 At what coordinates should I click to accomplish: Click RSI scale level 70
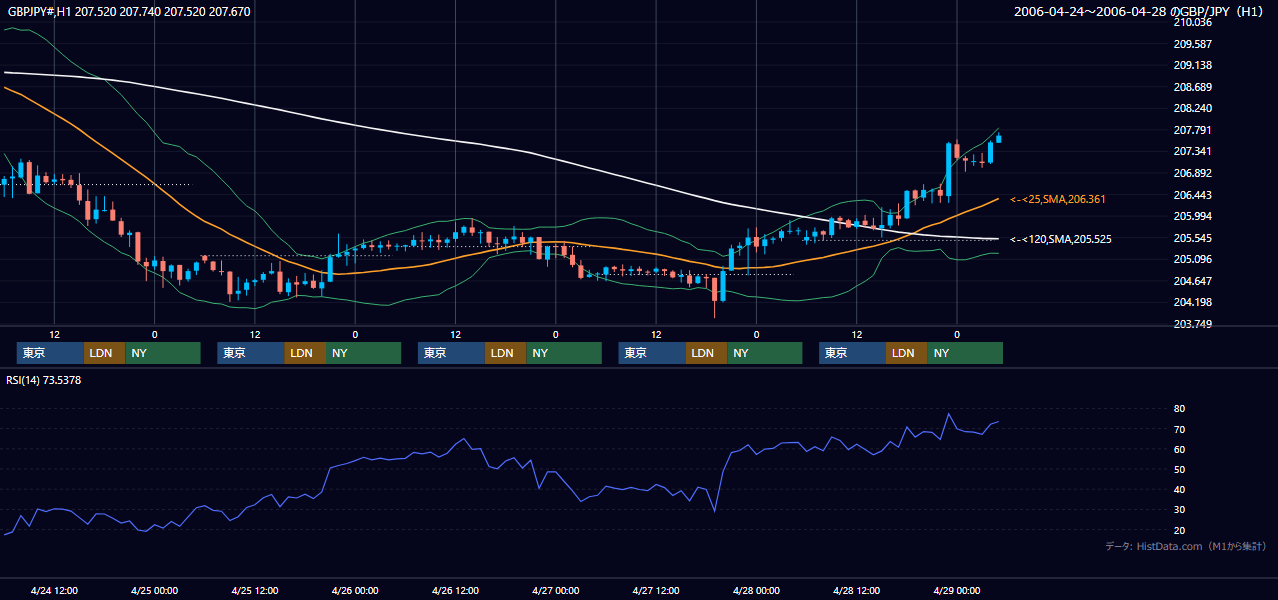(1179, 429)
